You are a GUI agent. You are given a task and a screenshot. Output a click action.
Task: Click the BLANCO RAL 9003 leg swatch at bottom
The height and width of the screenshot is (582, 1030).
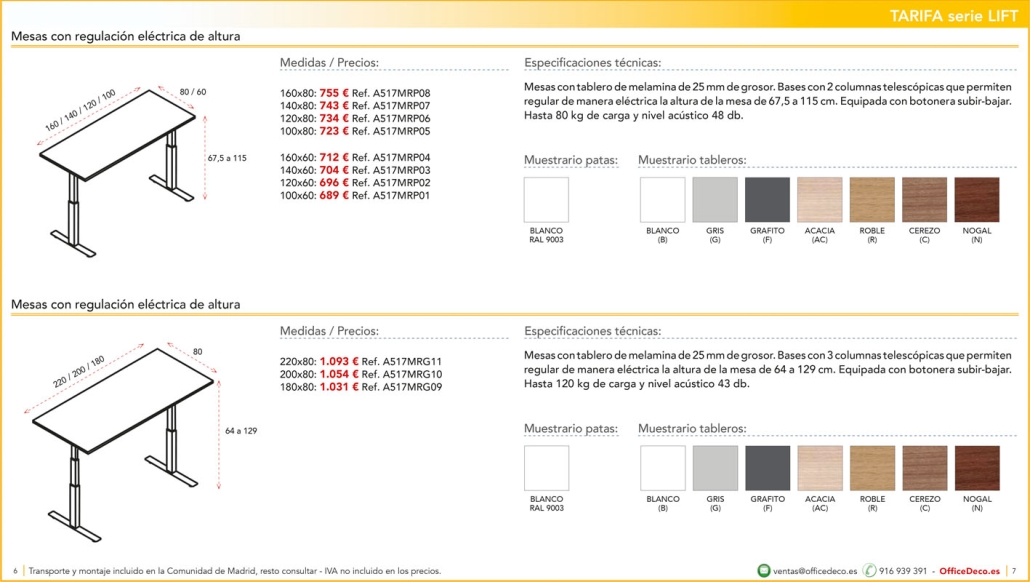pos(547,468)
